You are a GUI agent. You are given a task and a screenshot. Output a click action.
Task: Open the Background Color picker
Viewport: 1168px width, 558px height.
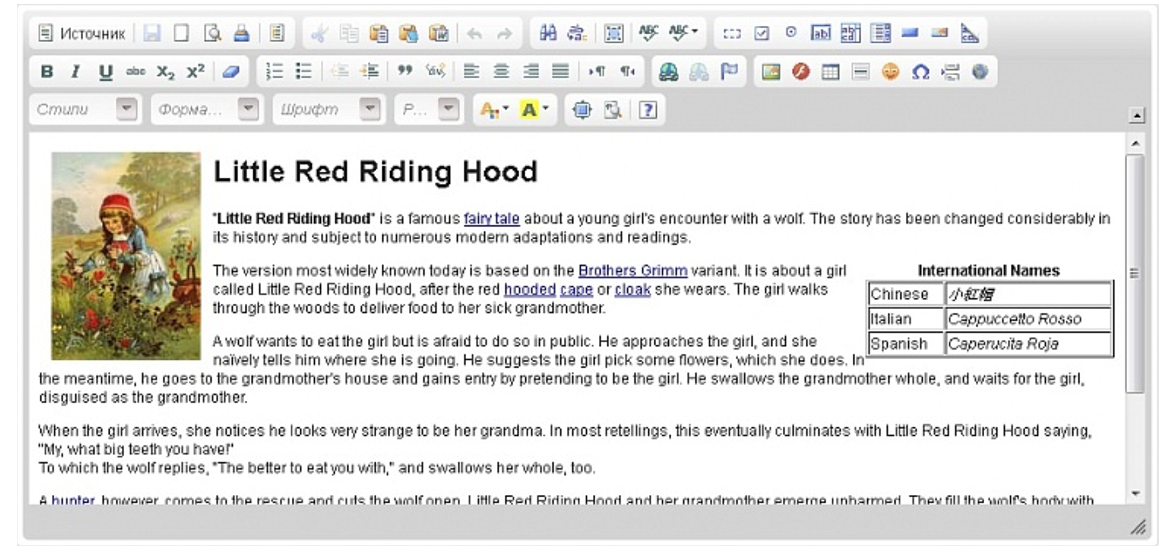click(534, 110)
